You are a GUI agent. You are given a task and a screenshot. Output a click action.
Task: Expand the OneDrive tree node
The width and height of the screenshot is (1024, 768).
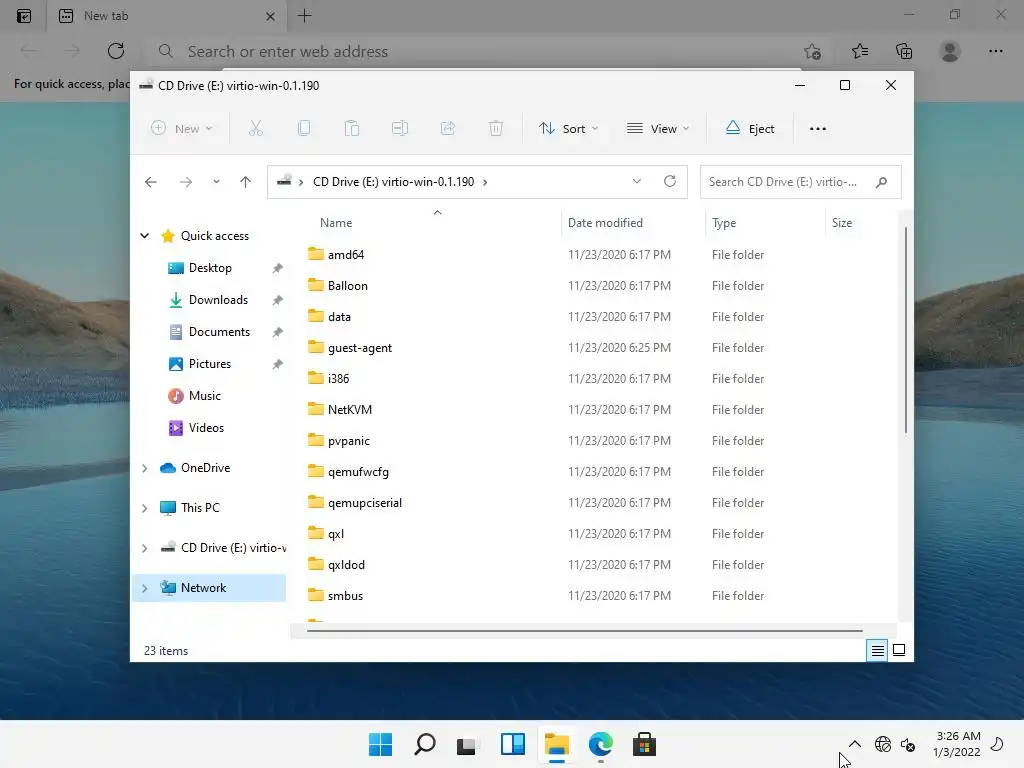click(x=144, y=468)
